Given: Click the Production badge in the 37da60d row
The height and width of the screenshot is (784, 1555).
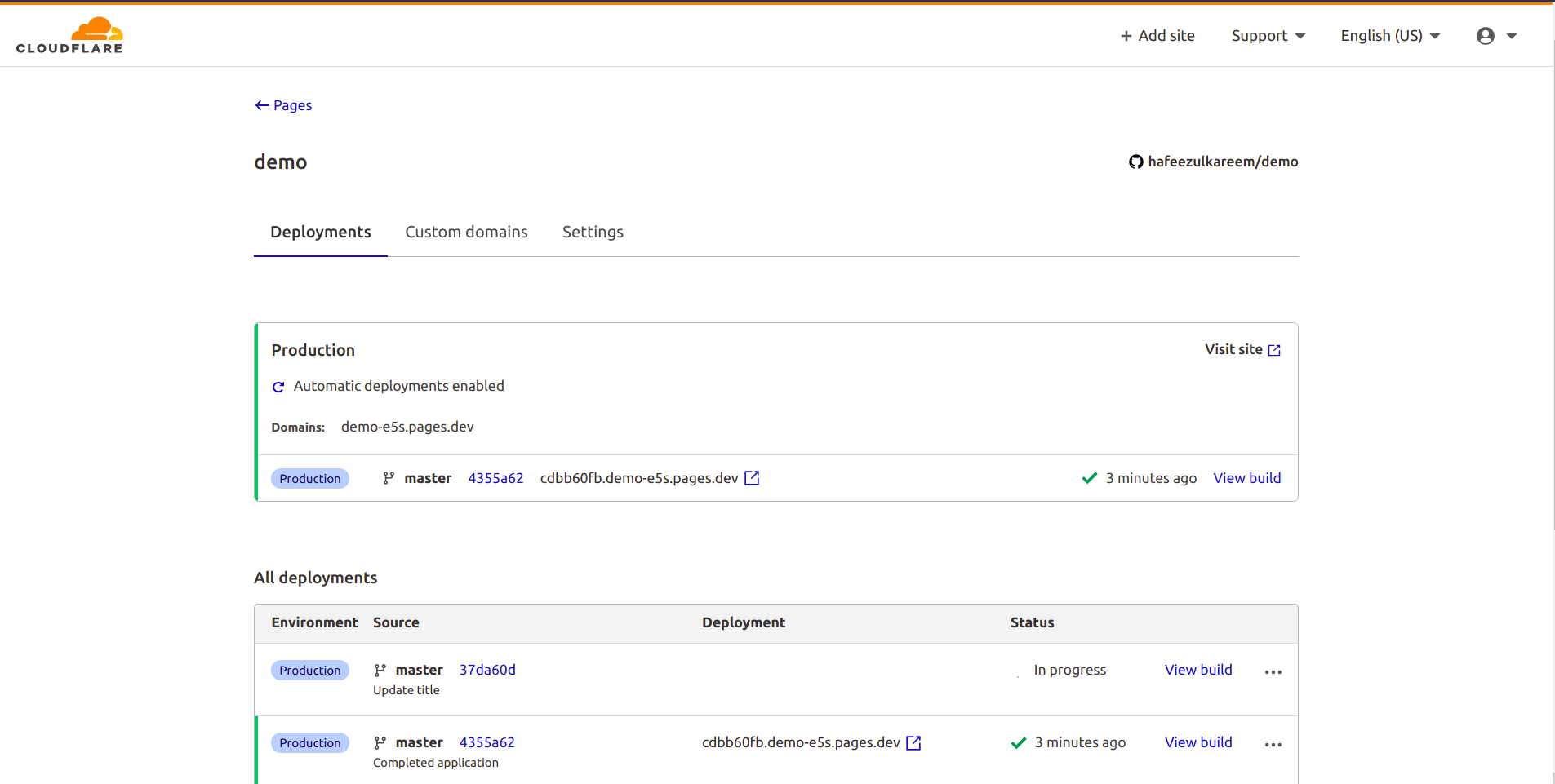Looking at the screenshot, I should [x=310, y=671].
